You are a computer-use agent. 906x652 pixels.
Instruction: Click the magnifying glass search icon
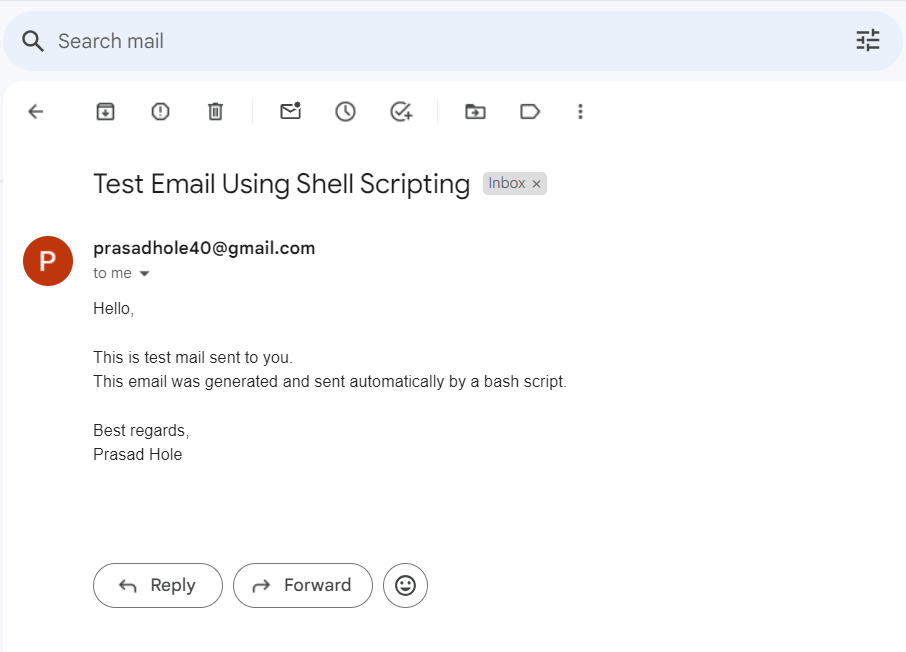[x=32, y=41]
